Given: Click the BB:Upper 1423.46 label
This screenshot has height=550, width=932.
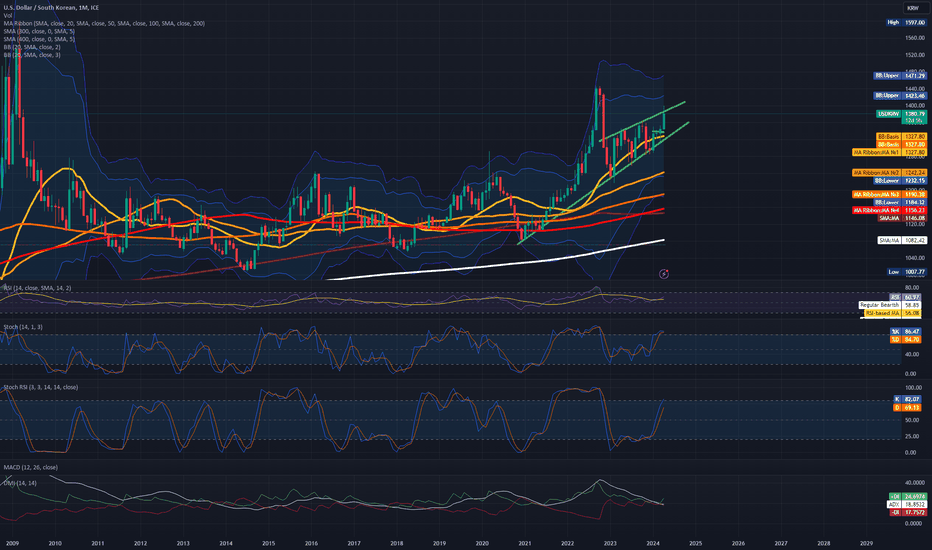Looking at the screenshot, I should click(x=900, y=95).
